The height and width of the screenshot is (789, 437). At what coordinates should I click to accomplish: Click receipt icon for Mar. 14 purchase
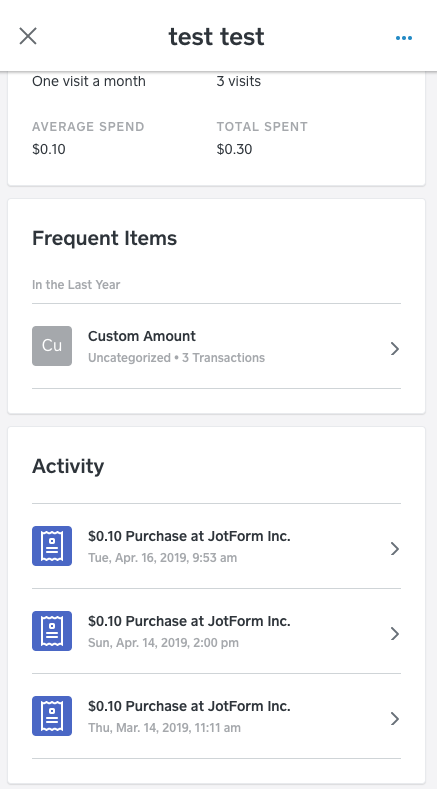[52, 716]
